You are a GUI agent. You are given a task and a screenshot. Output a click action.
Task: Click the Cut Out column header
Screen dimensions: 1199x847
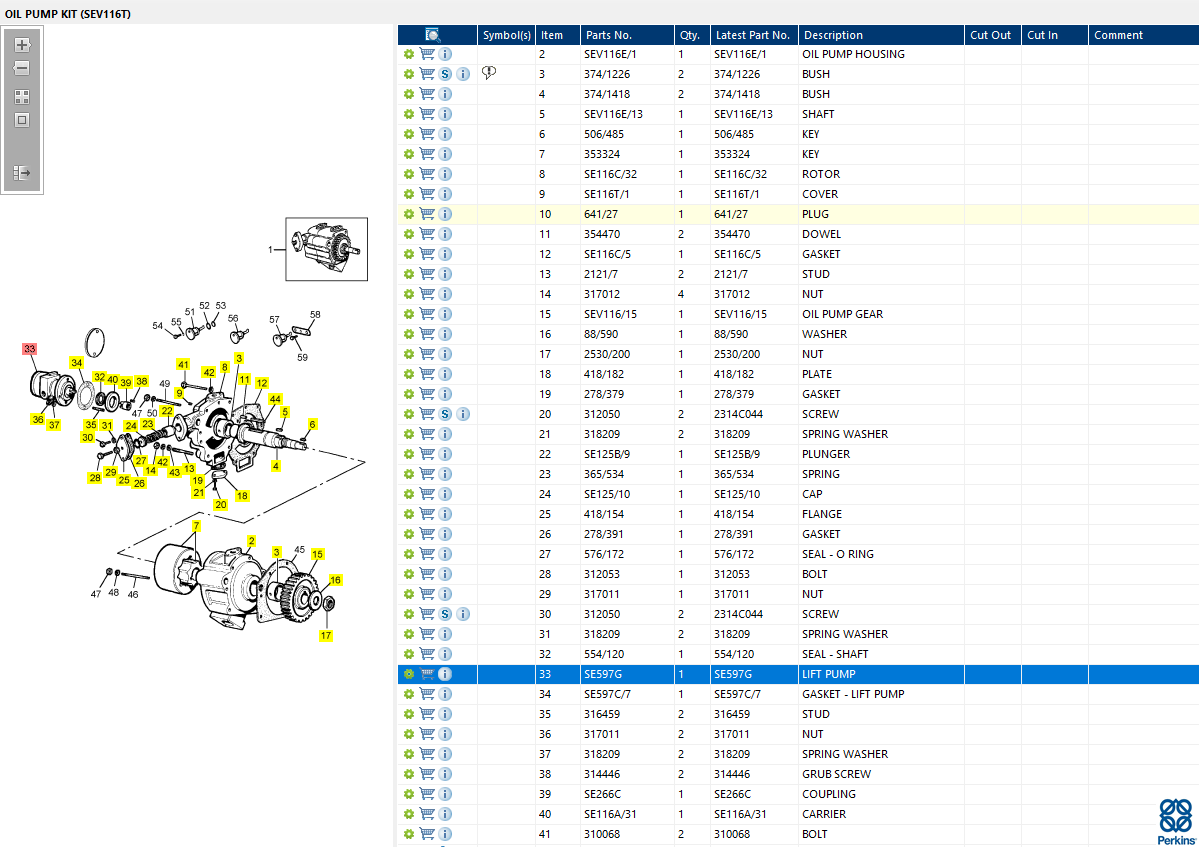[993, 35]
